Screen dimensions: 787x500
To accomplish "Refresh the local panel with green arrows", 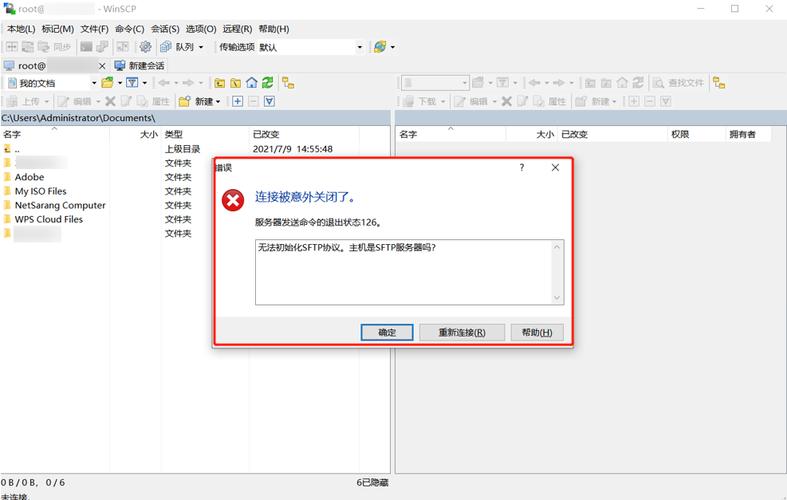I will tap(268, 83).
